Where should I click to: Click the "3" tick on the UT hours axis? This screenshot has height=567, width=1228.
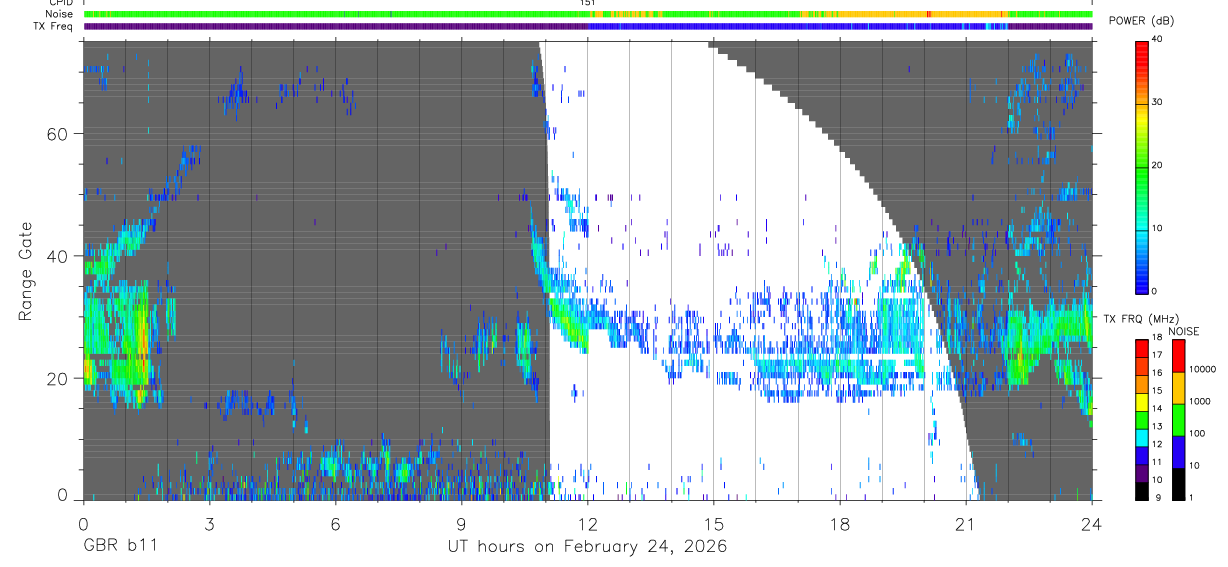[x=209, y=523]
